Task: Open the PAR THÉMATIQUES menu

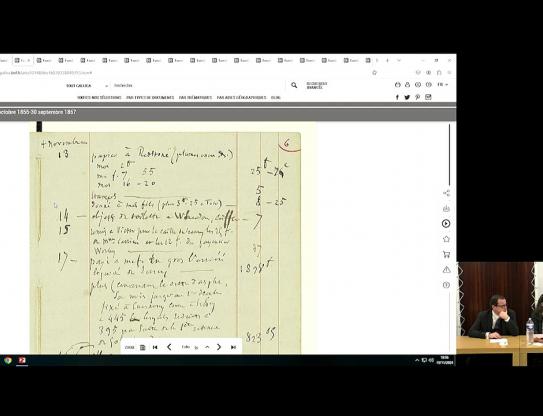Action: [195, 98]
